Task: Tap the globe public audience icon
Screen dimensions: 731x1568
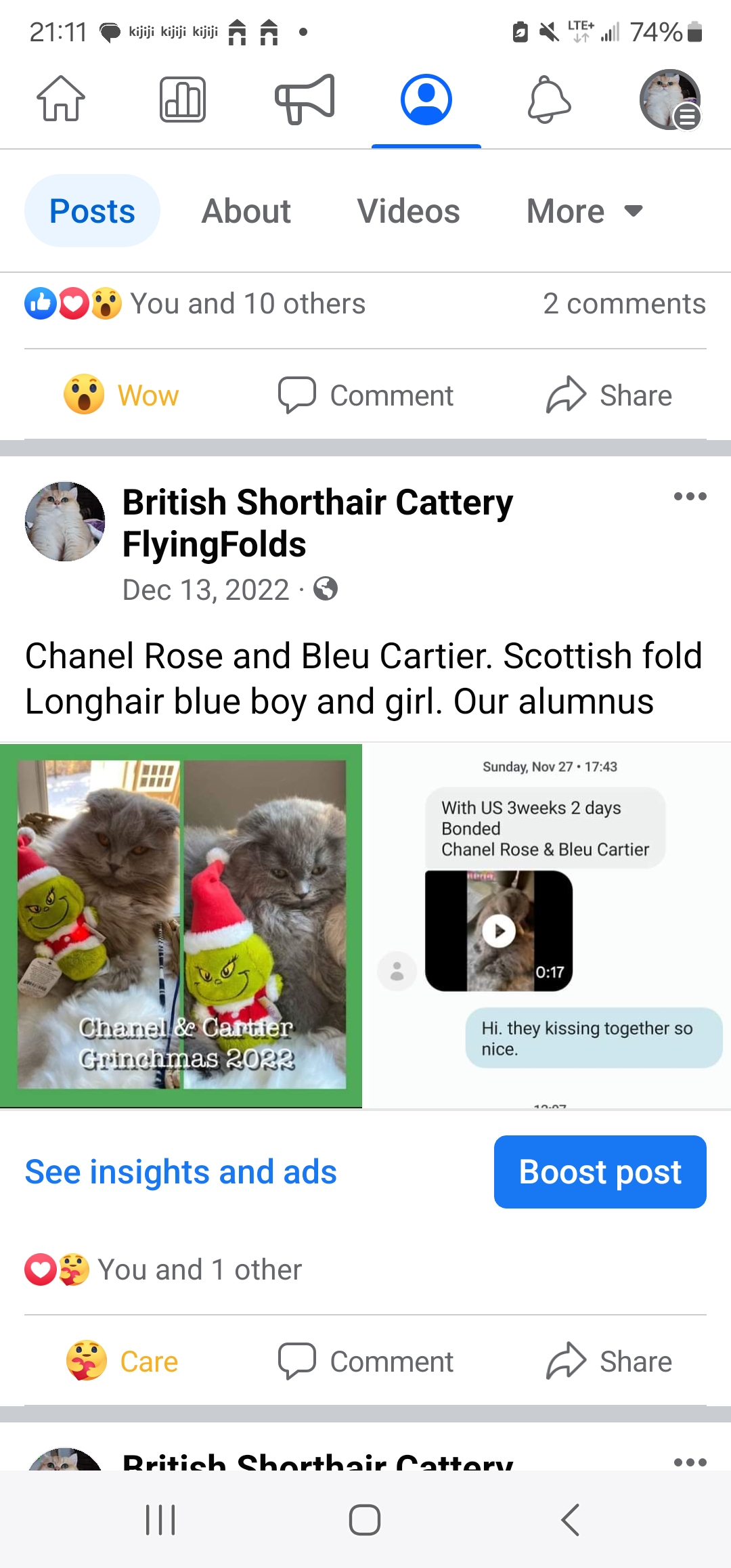Action: click(326, 589)
